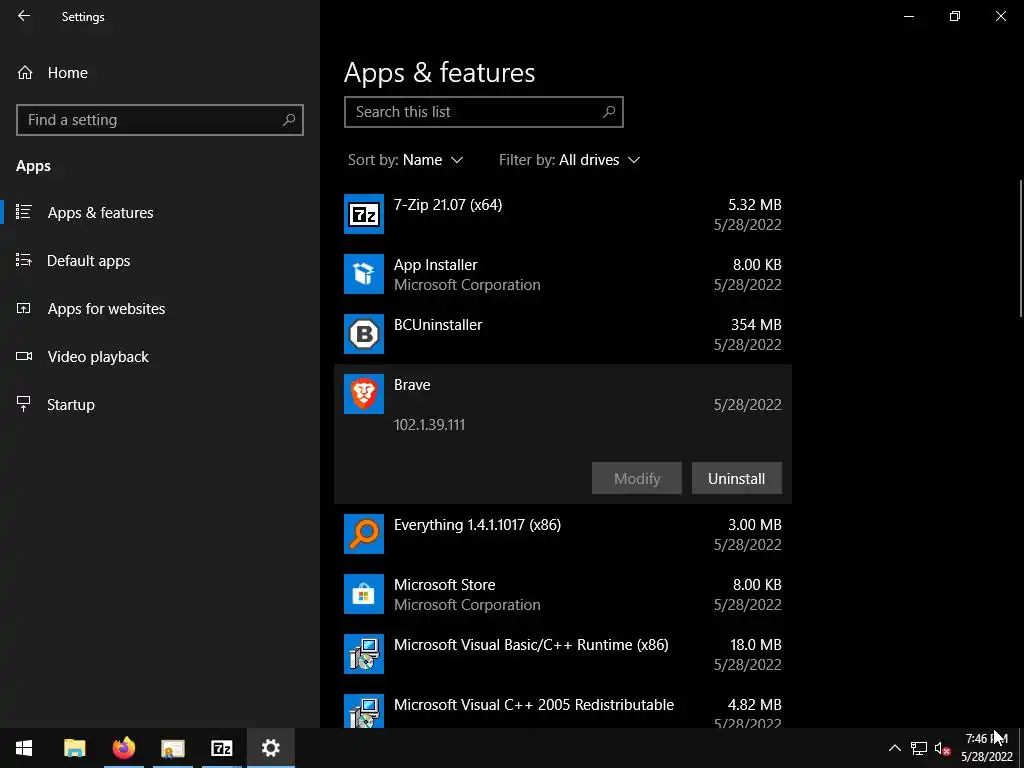Viewport: 1024px width, 768px height.
Task: Select the App Installer entry name
Action: [436, 264]
